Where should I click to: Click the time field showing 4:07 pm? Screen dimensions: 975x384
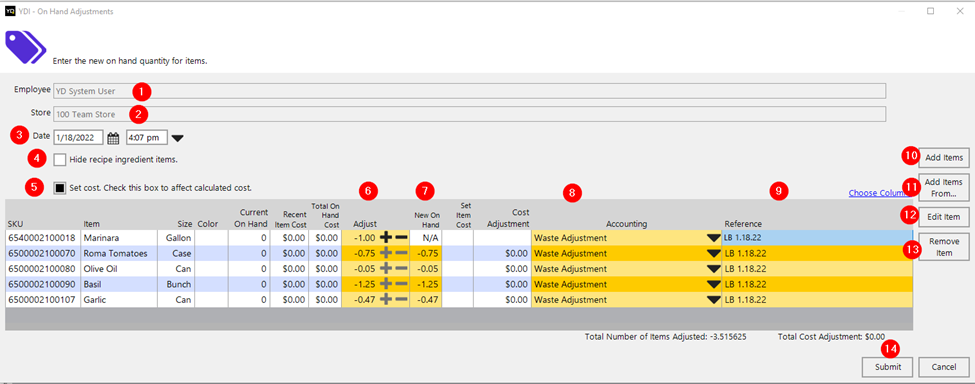coord(146,138)
